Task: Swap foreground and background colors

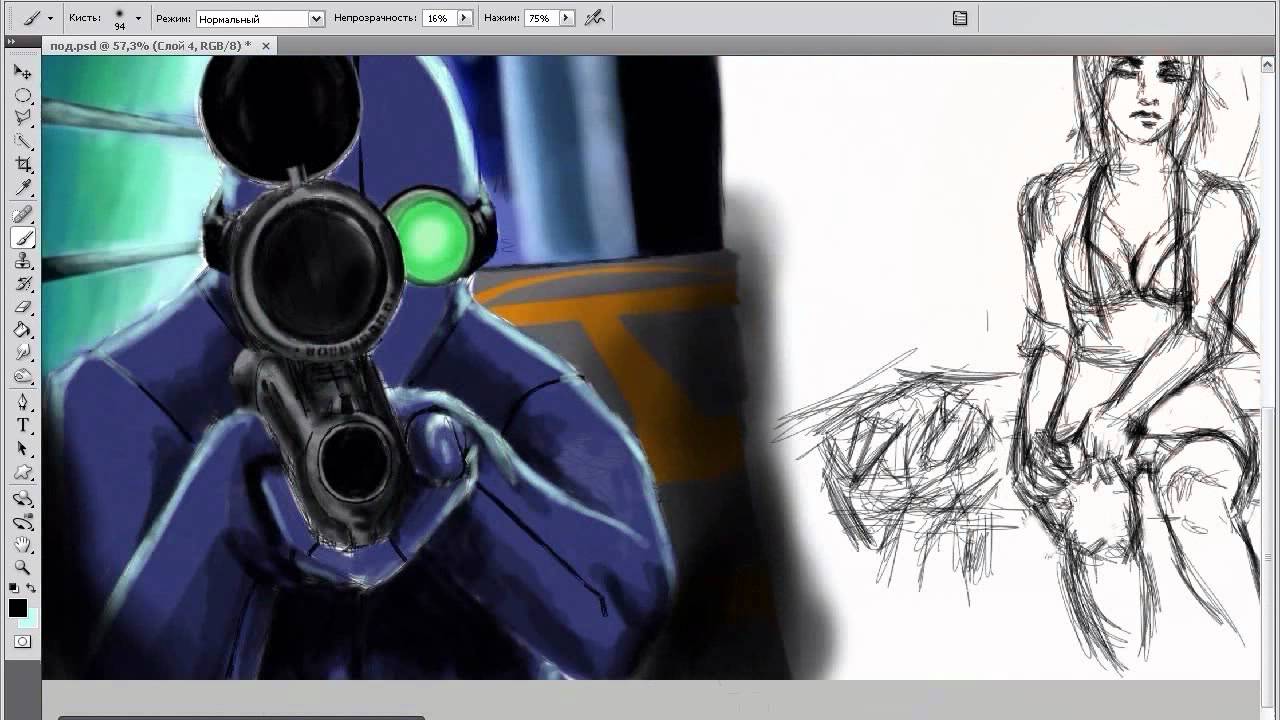Action: (x=32, y=588)
